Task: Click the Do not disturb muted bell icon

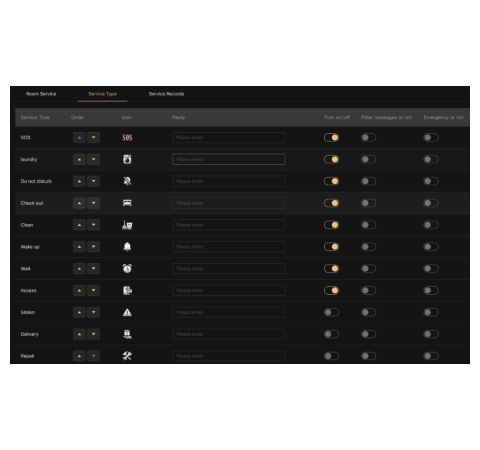Action: 127,181
